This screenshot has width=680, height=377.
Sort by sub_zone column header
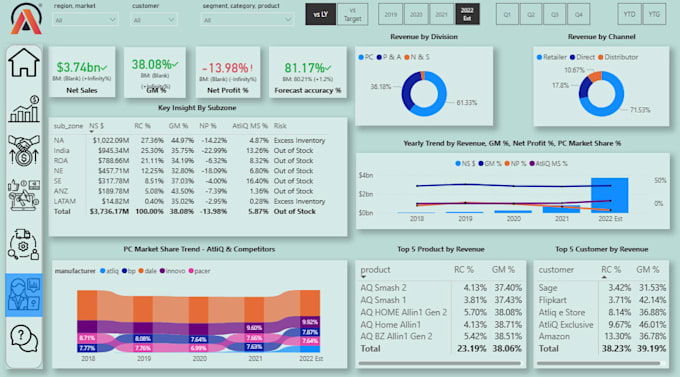click(68, 126)
